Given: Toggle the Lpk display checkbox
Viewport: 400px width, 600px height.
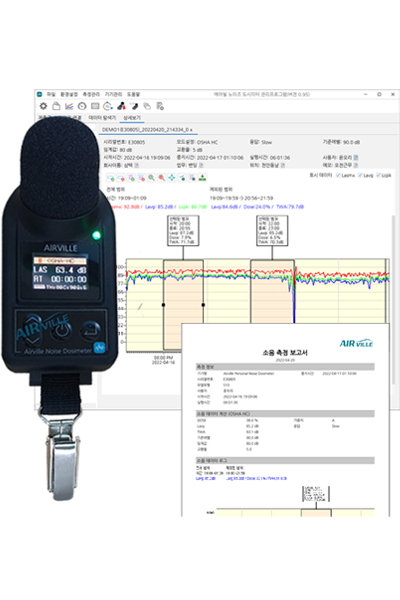Looking at the screenshot, I should [378, 175].
